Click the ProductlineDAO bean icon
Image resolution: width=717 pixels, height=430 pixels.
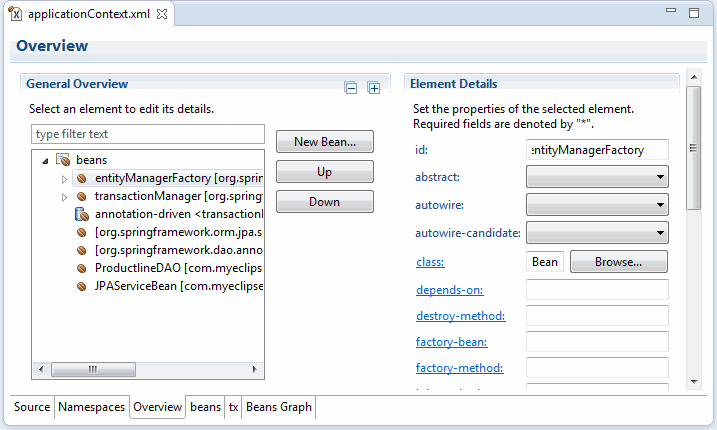(x=83, y=268)
